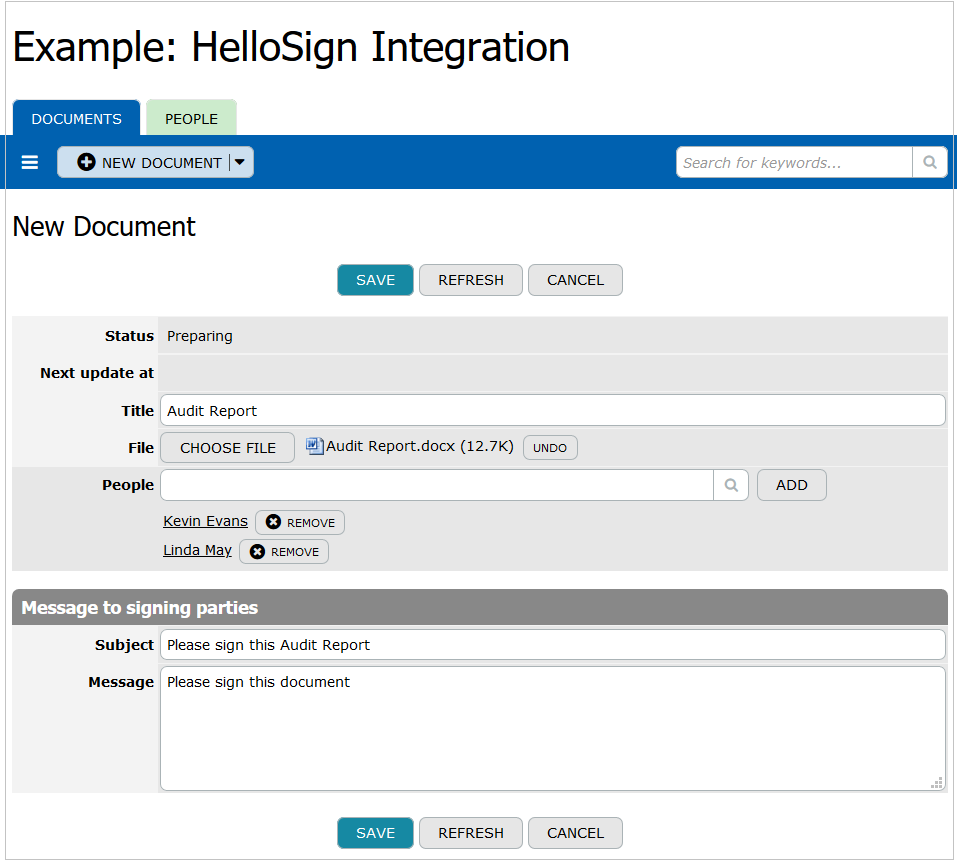Open the Kevin Evans link
This screenshot has width=957, height=863.
click(205, 521)
